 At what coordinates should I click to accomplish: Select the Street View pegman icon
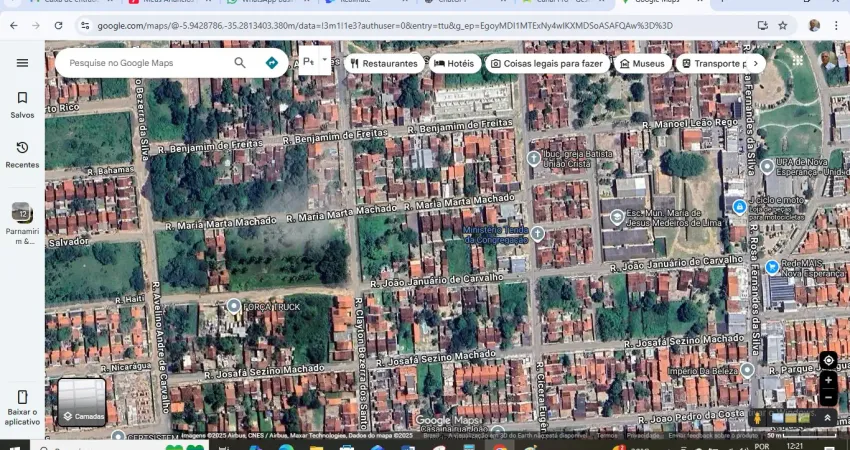758,418
